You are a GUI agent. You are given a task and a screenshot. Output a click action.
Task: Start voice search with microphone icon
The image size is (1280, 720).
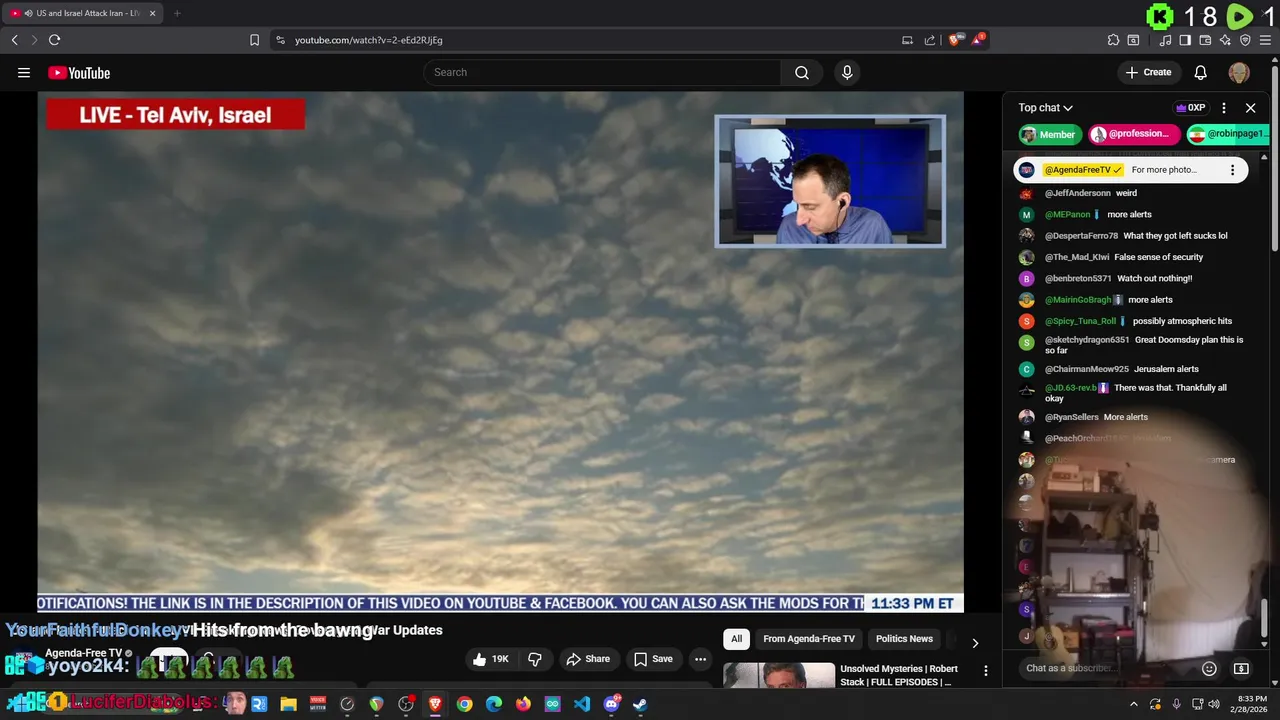[847, 72]
